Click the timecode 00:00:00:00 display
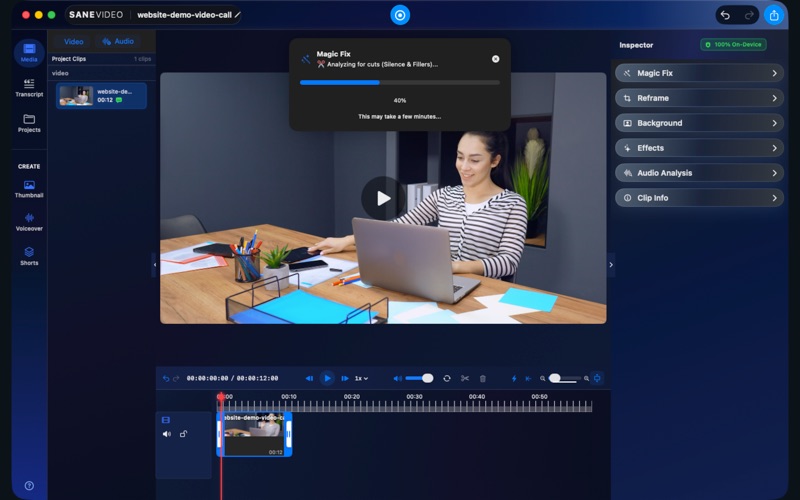This screenshot has width=800, height=500. coord(207,378)
